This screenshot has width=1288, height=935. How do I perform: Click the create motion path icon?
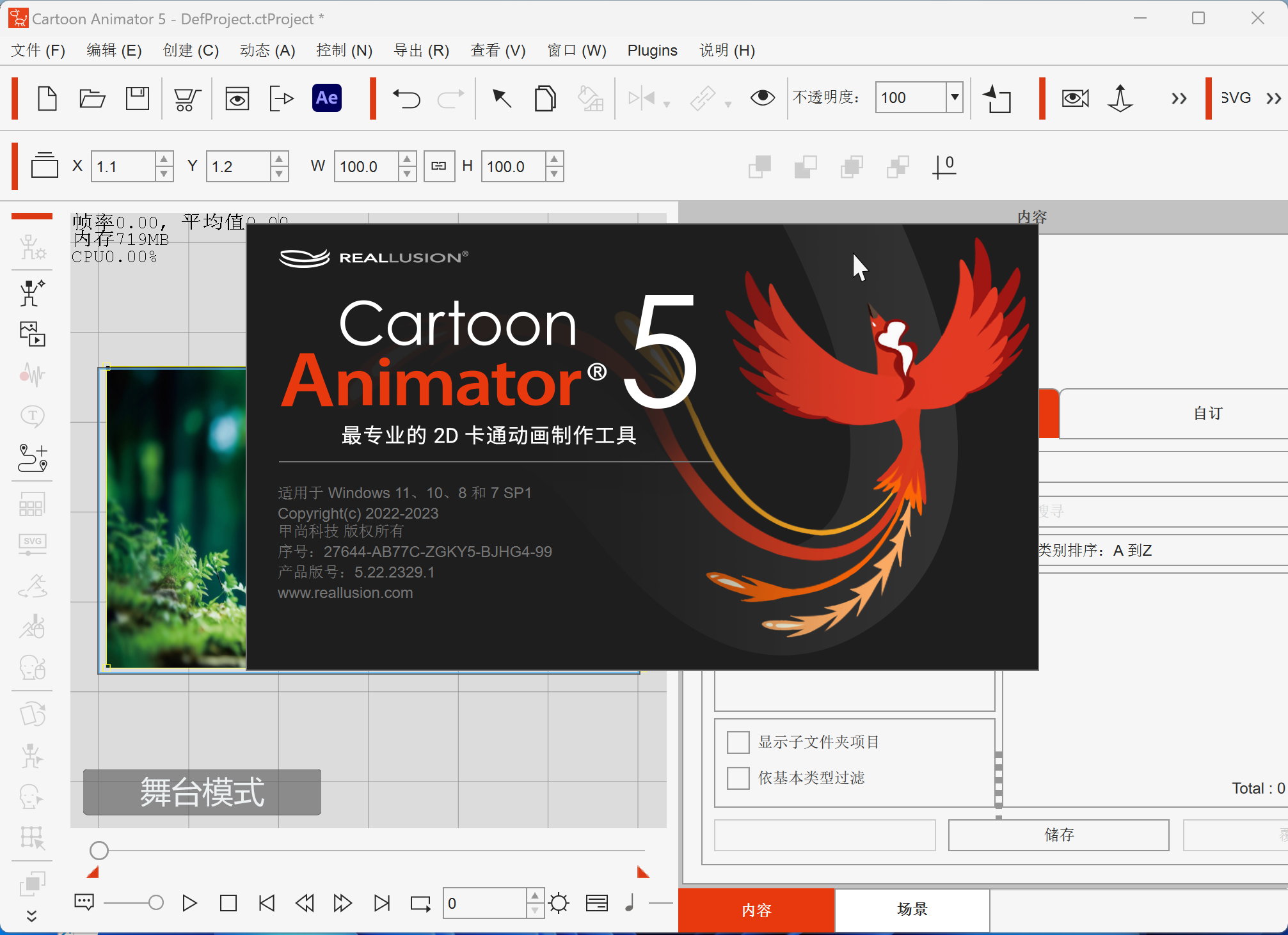point(32,458)
